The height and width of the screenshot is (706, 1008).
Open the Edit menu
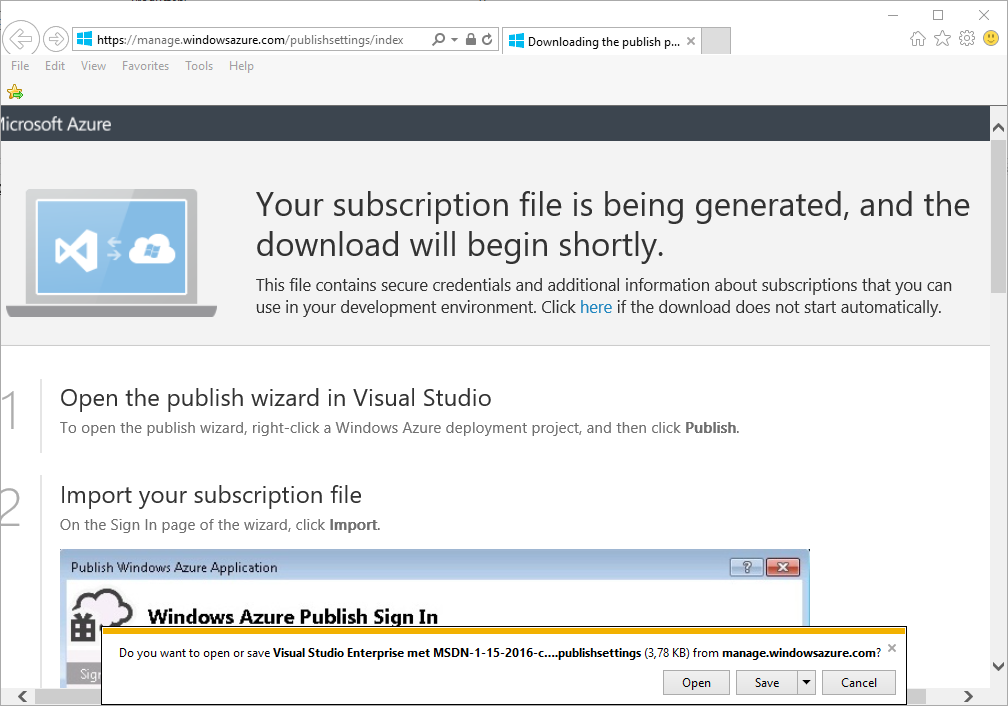[x=55, y=66]
